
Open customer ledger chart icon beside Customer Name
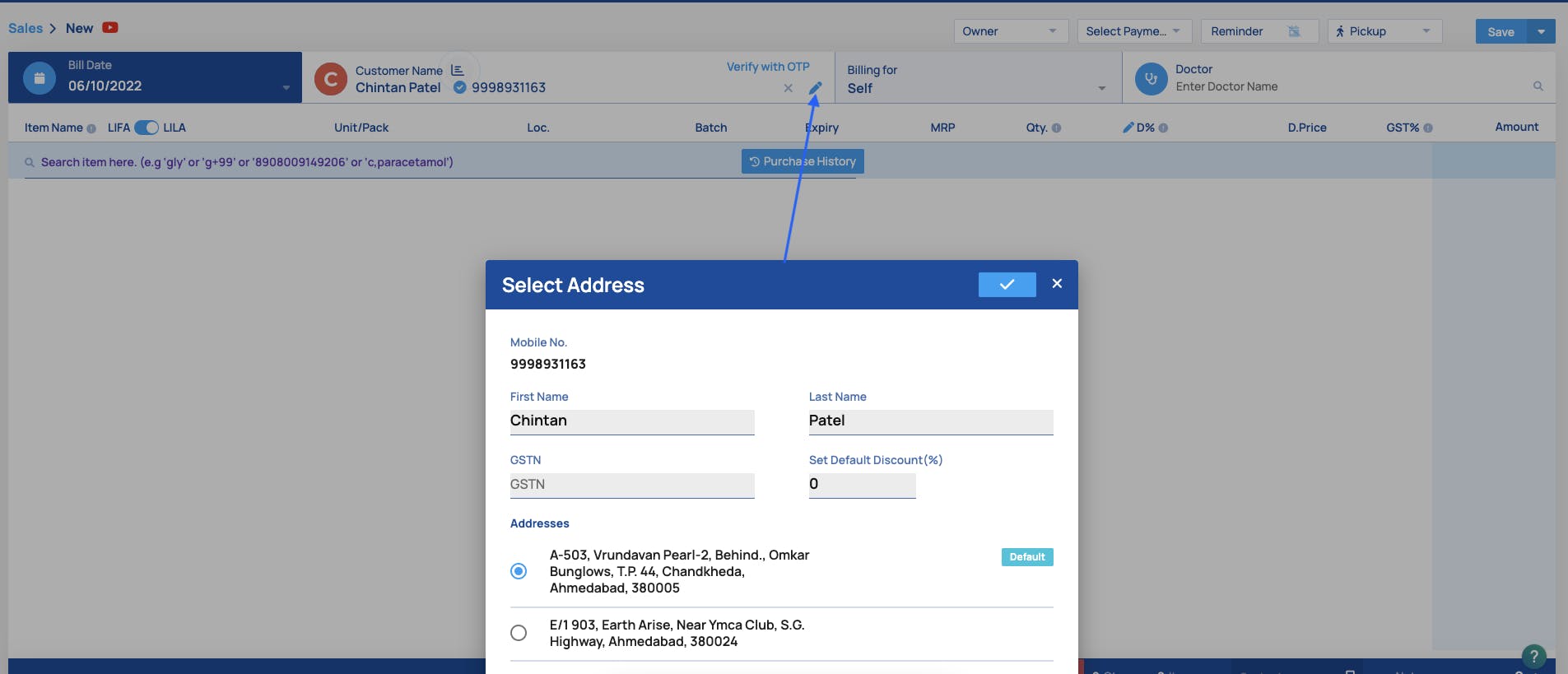click(x=458, y=71)
